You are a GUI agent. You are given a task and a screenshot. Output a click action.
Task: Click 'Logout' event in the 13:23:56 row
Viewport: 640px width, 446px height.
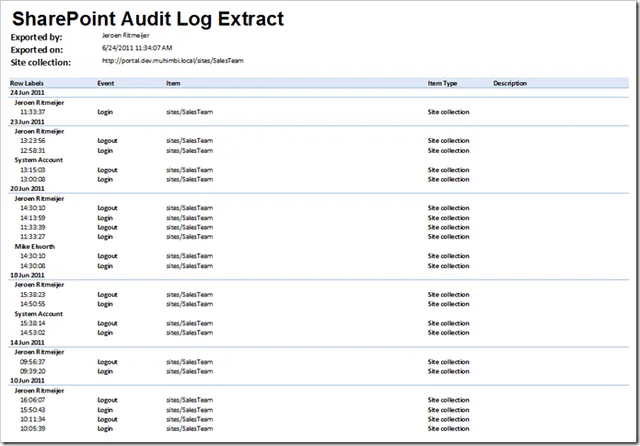coord(107,141)
